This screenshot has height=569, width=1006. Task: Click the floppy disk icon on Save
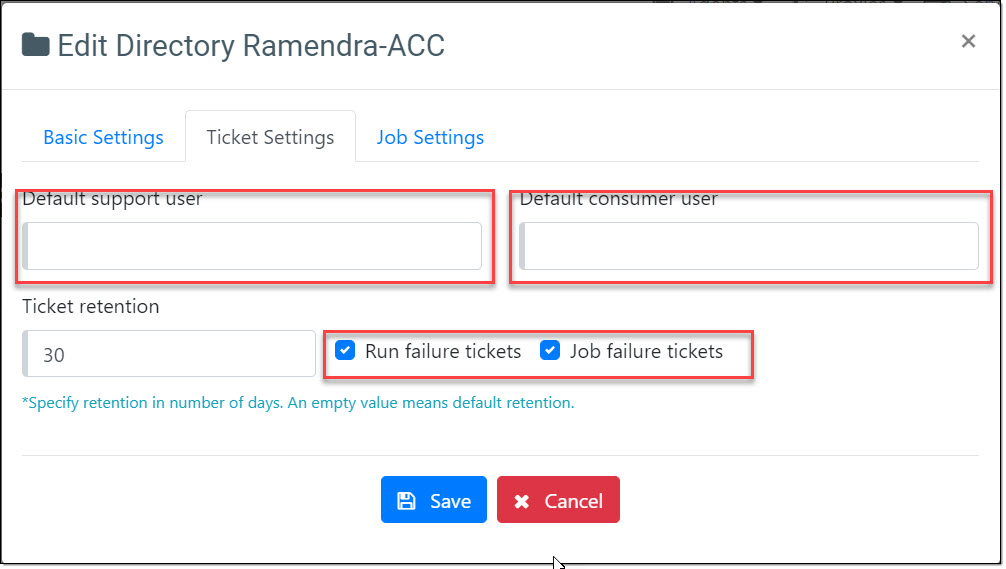point(407,501)
